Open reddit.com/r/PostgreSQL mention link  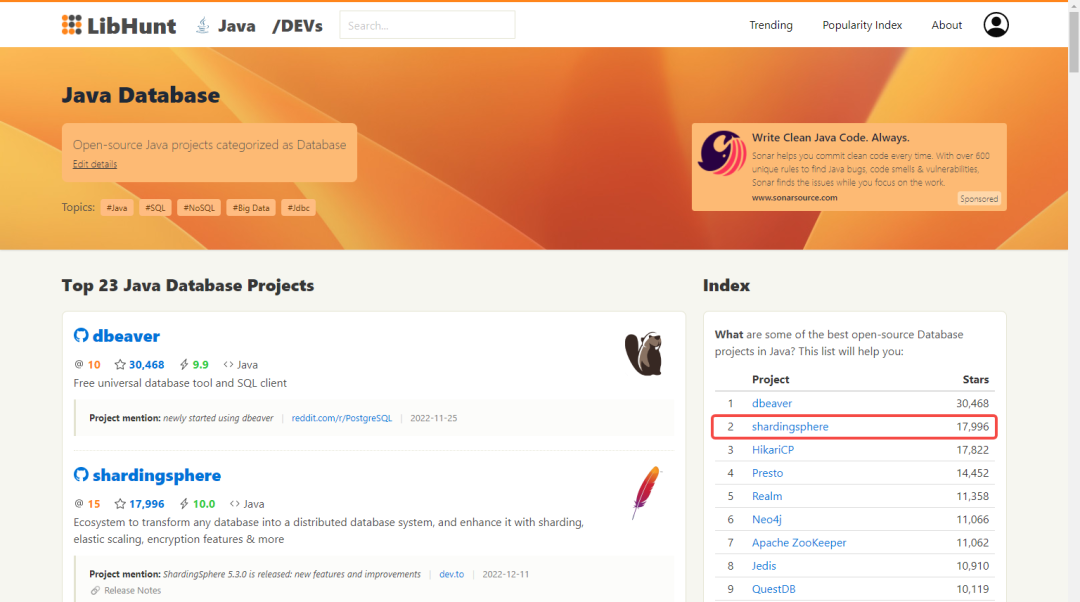coord(342,418)
